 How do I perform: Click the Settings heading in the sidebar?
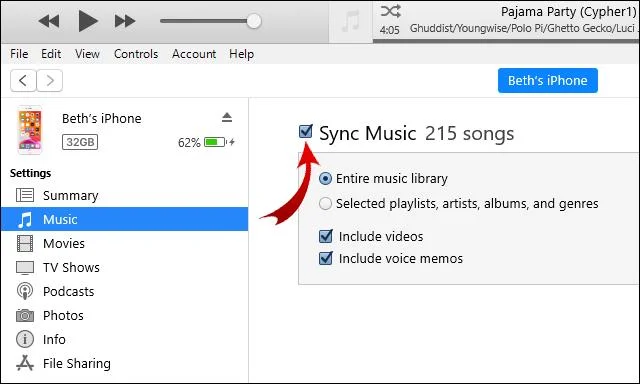point(31,173)
